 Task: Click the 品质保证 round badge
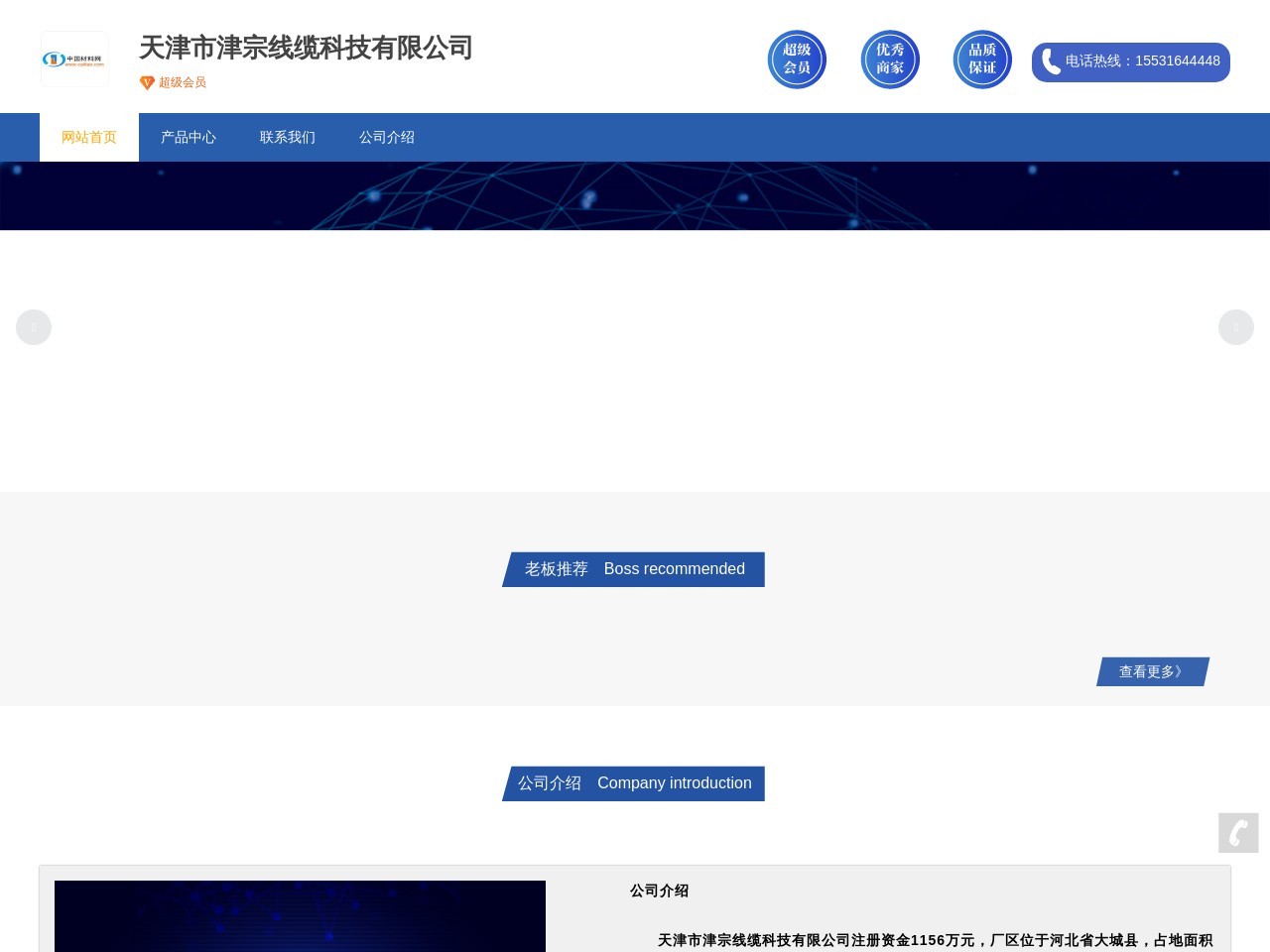point(982,59)
